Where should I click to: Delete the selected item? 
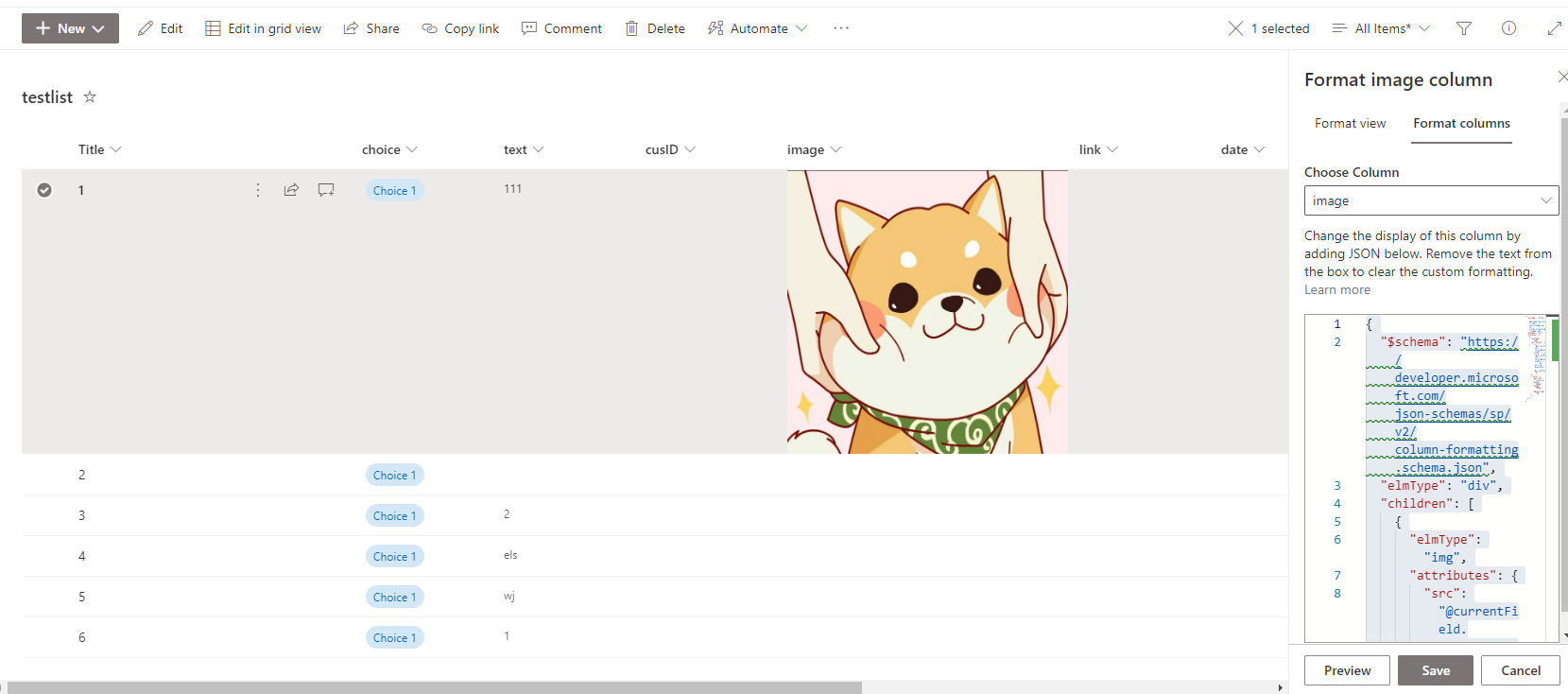pos(655,28)
